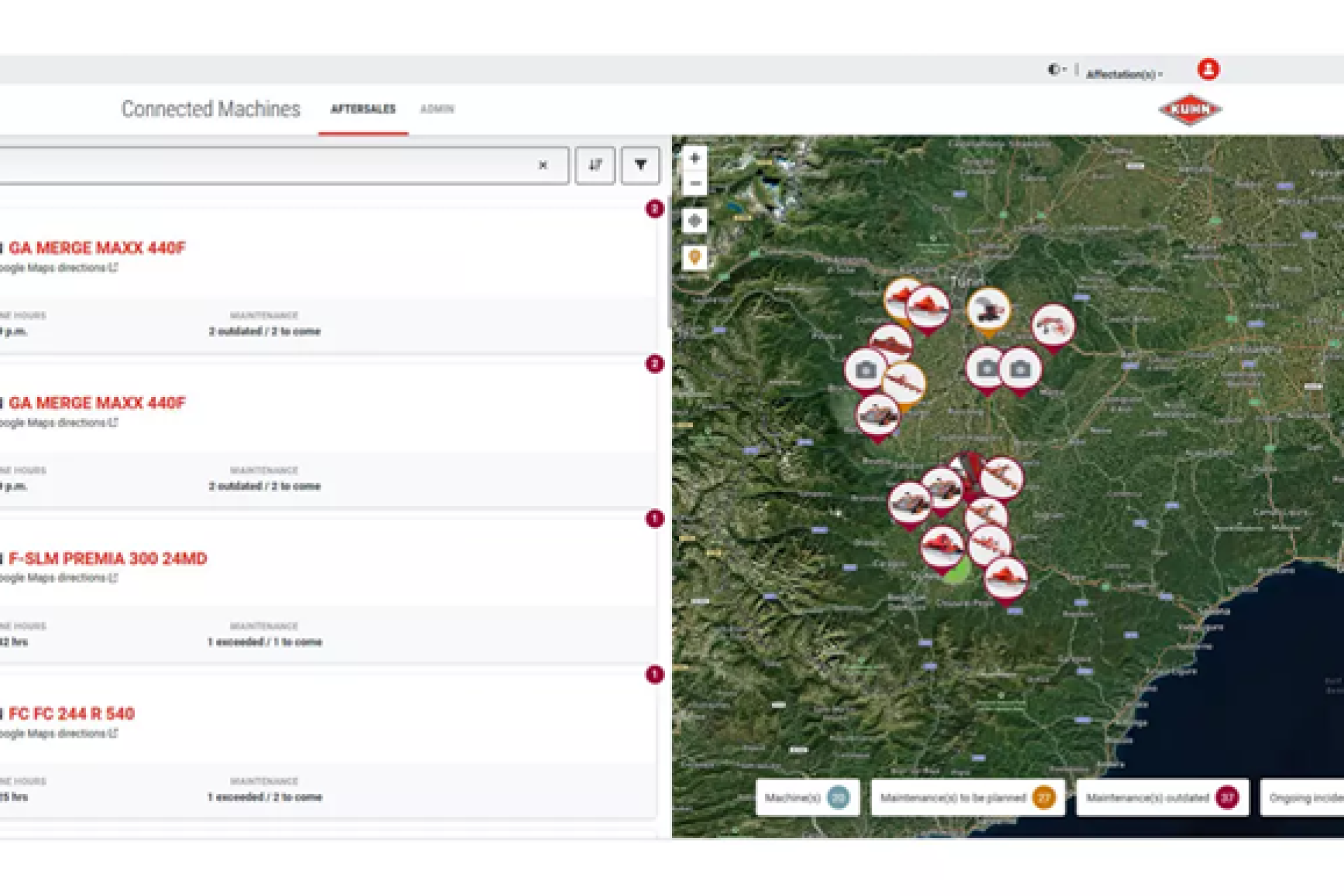Expand the Affectation(s) dropdown
The image size is (1344, 896).
tap(1124, 73)
